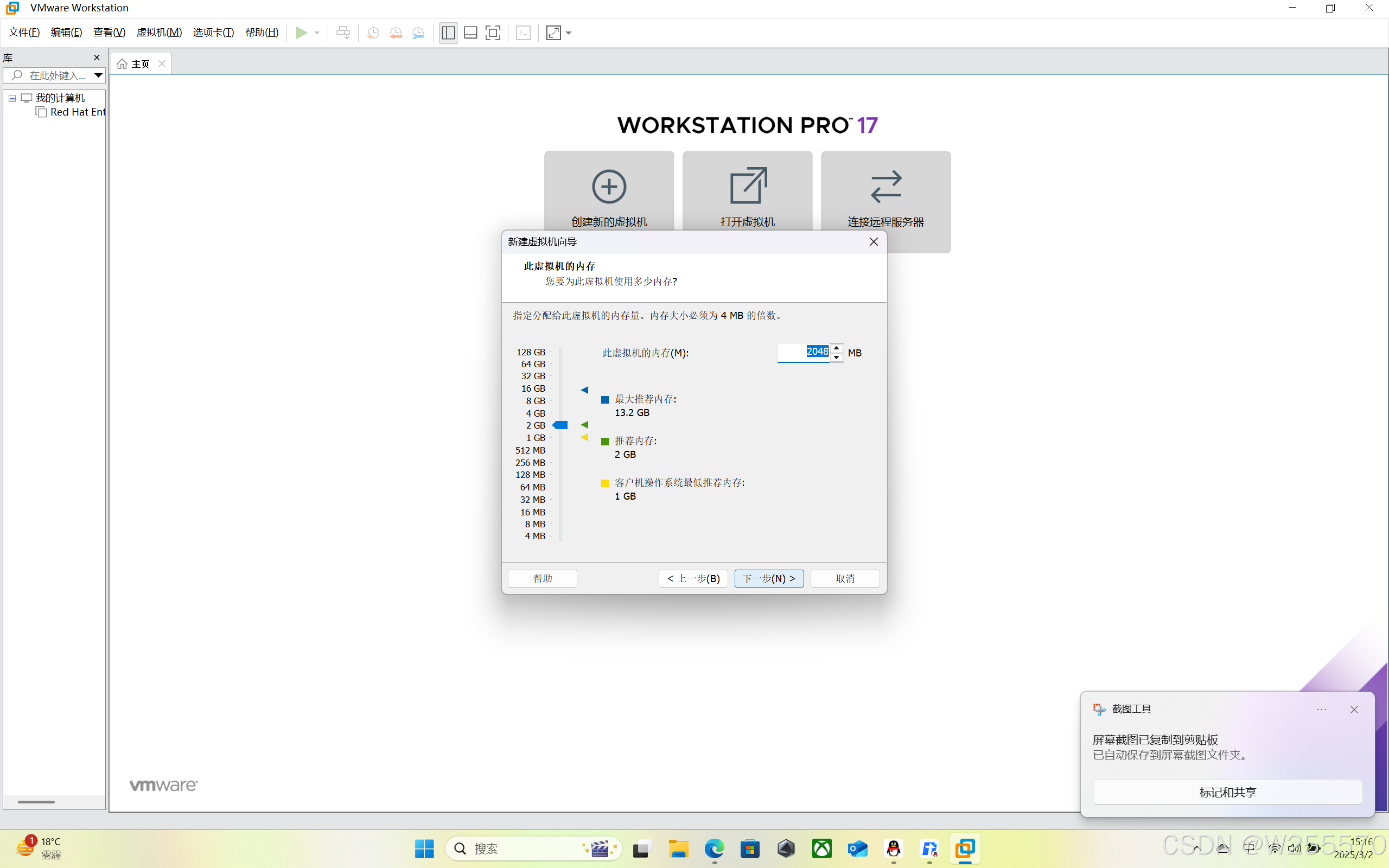1389x868 pixels.
Task: Open the stretch display dropdown arrow
Action: tap(569, 33)
